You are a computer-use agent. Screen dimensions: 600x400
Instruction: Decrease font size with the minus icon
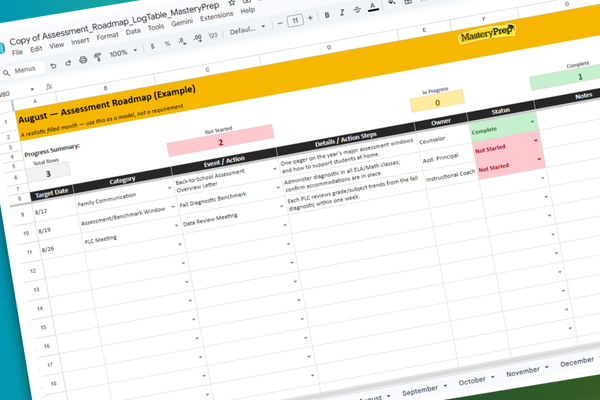(x=280, y=23)
